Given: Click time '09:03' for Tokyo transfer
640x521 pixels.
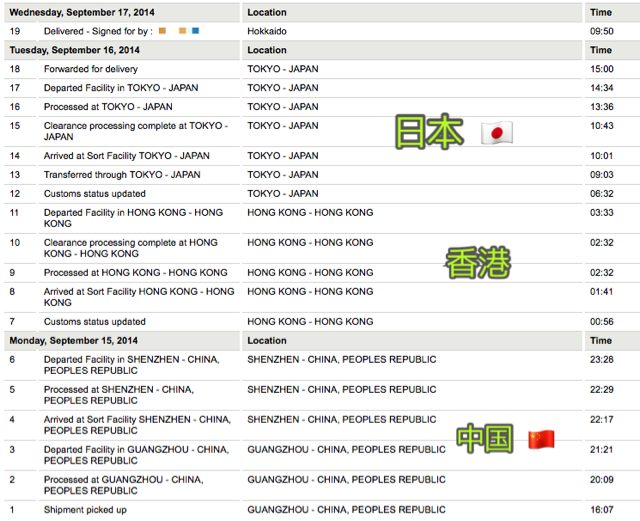Looking at the screenshot, I should tap(602, 175).
